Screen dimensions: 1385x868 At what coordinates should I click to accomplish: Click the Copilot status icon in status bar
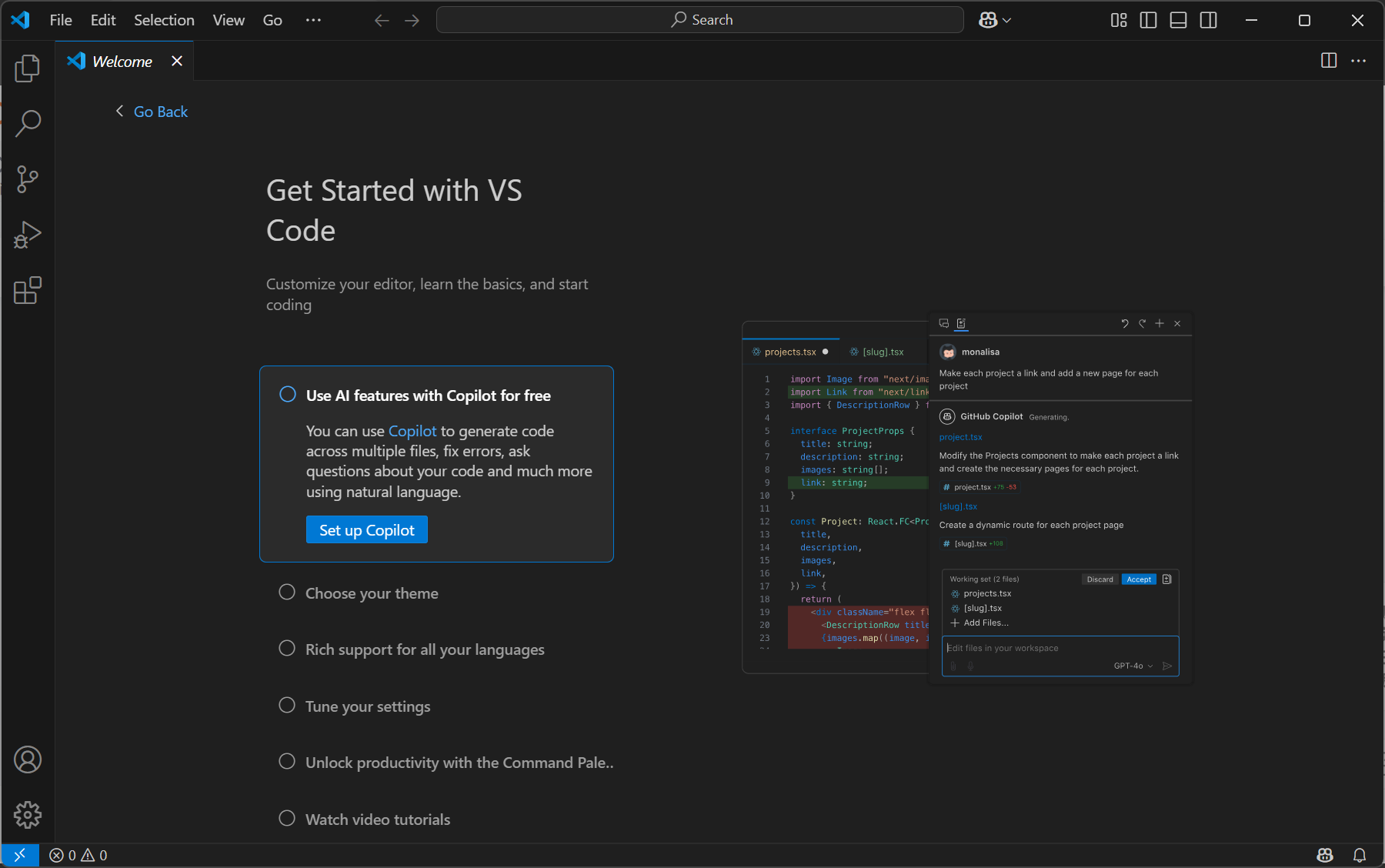click(x=1325, y=855)
